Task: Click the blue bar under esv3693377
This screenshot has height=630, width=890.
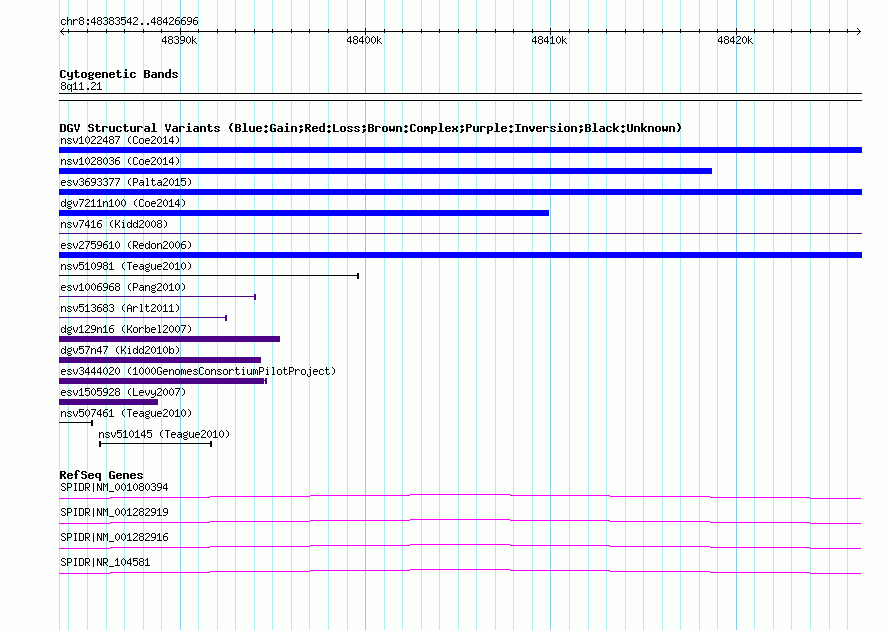Action: click(x=460, y=192)
